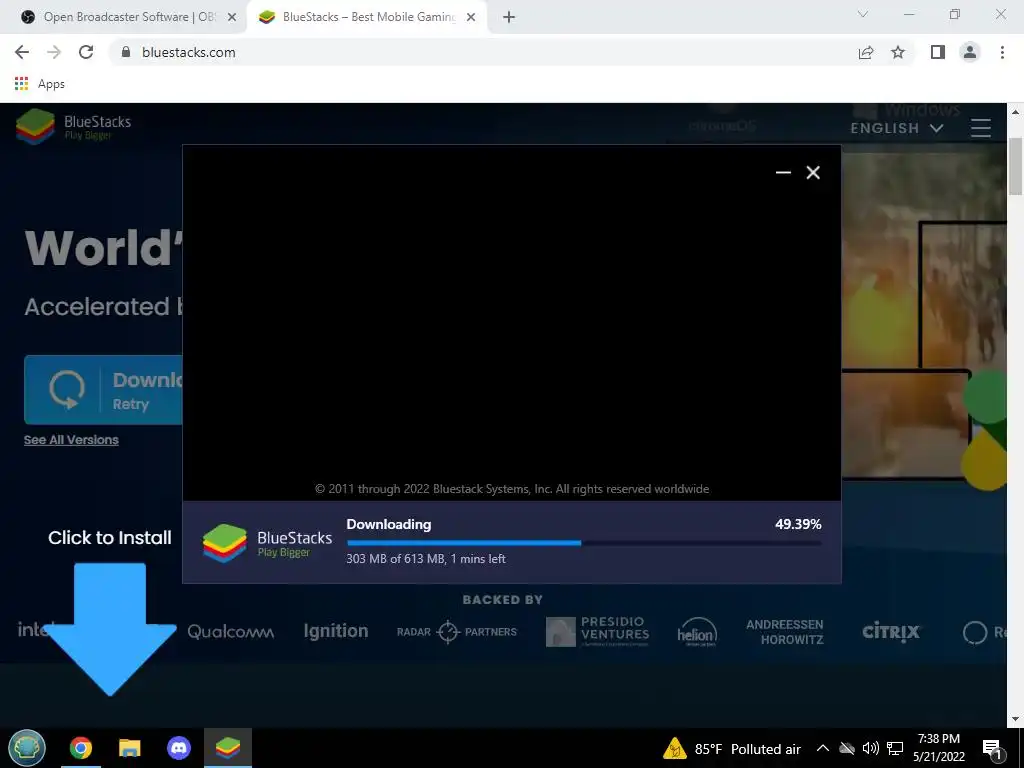Click the Ignition backer logo

click(x=336, y=632)
